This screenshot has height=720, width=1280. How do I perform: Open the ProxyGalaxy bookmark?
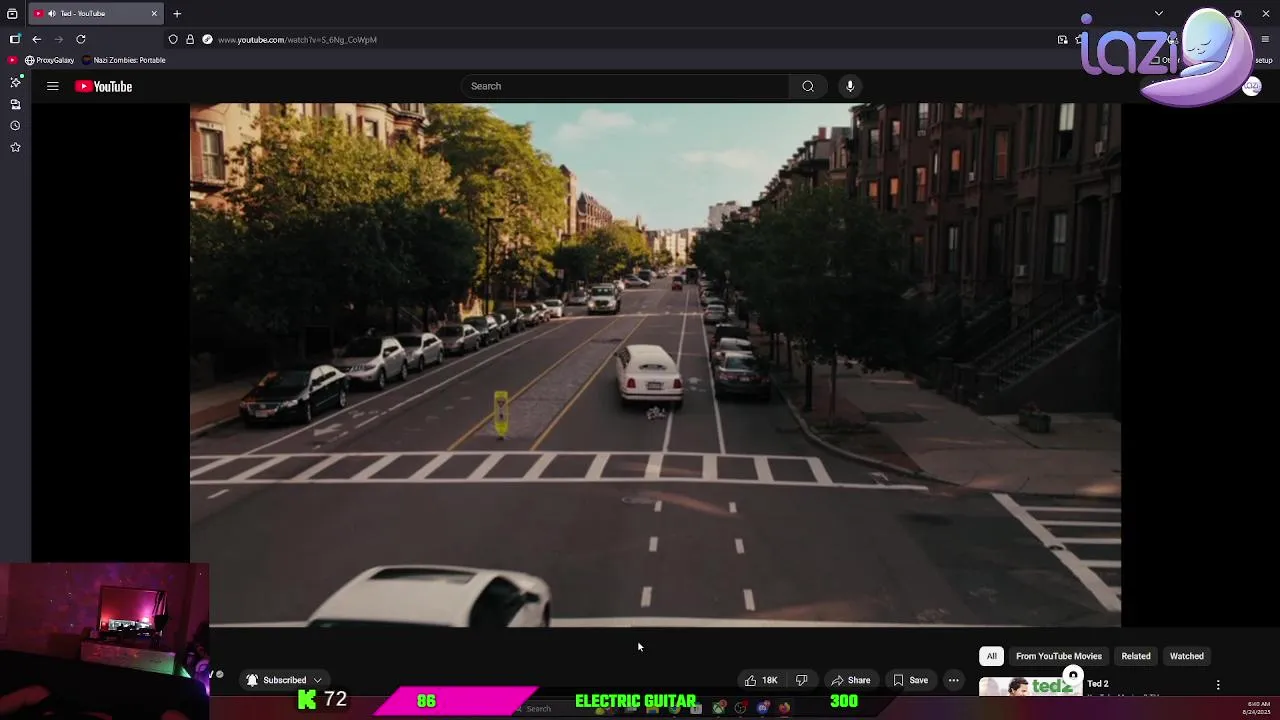(49, 60)
